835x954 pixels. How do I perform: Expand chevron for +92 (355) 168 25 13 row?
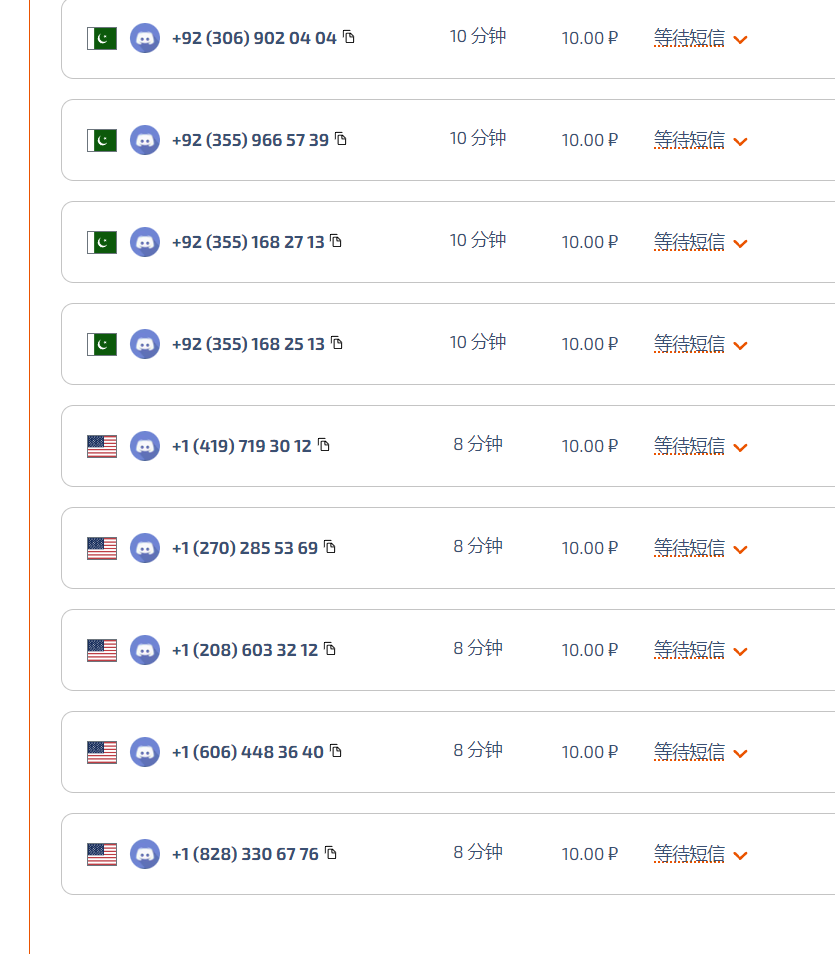740,346
